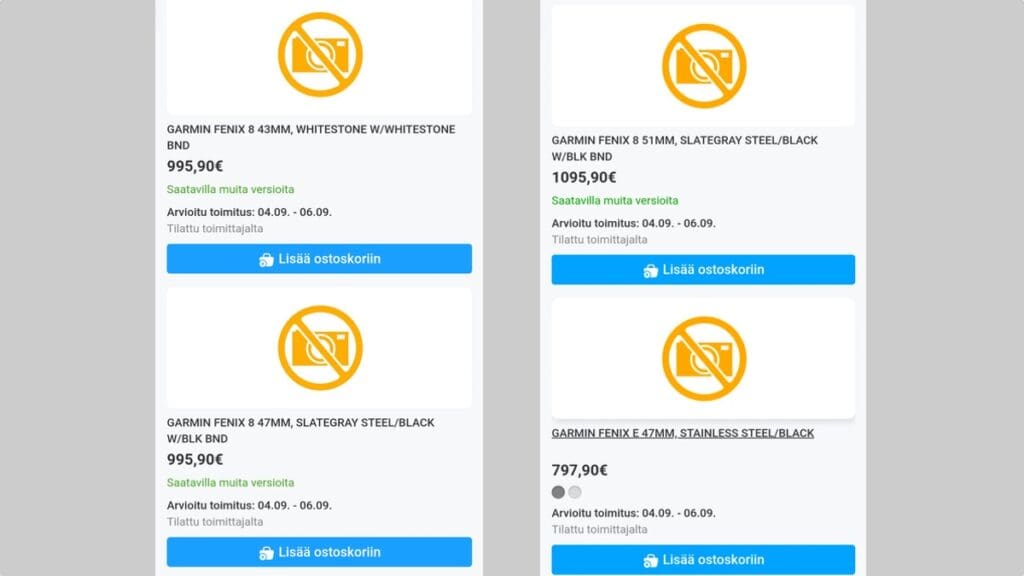View other versions of Fenix 8 43mm
This screenshot has height=576, width=1024.
230,189
